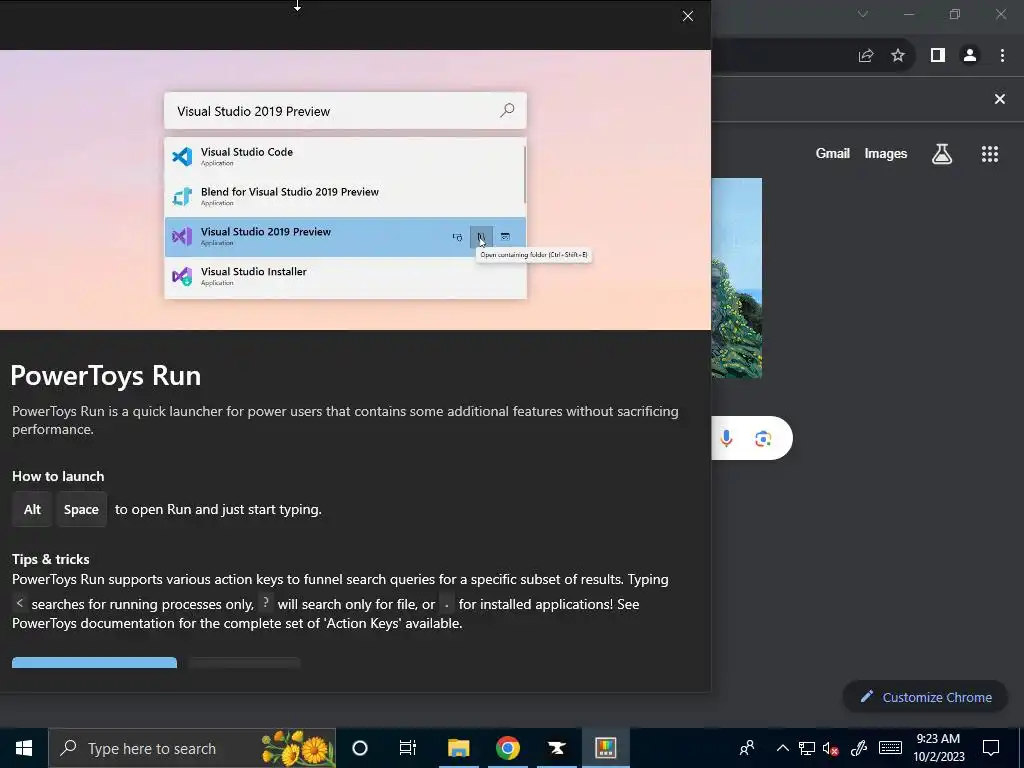Open the clock and calendar flyout
1024x768 pixels.
tap(938, 748)
